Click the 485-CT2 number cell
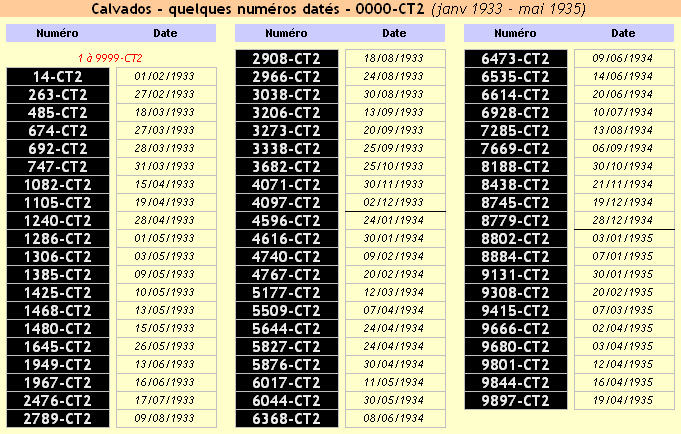This screenshot has height=434, width=681. coord(58,113)
